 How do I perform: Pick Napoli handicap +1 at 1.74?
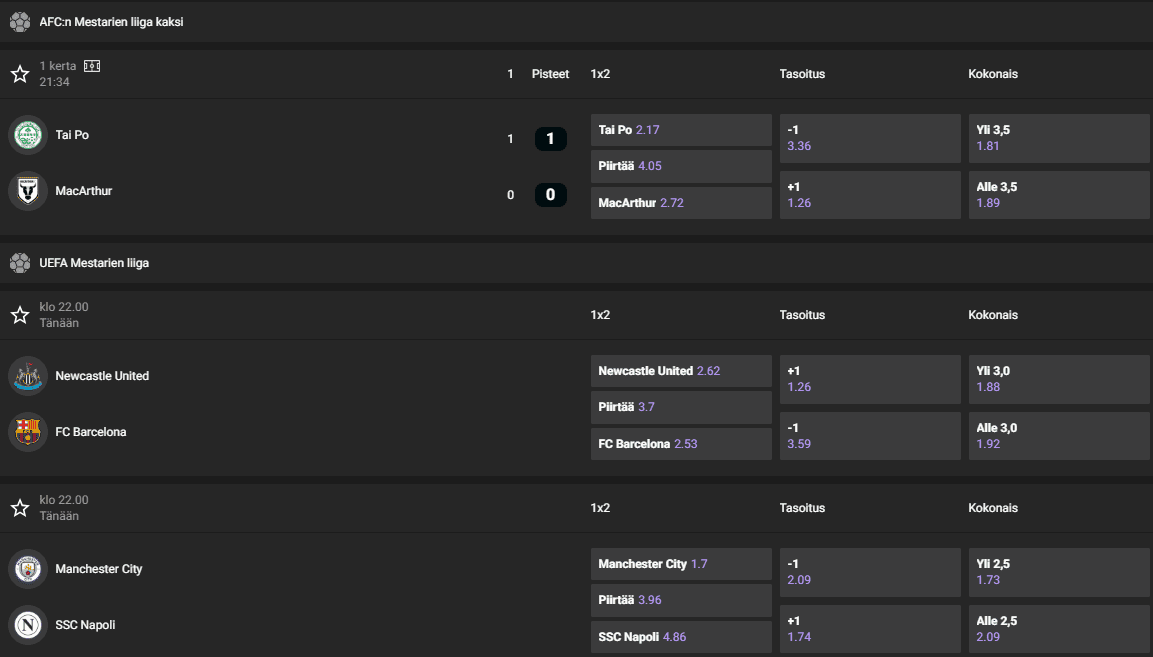tap(870, 629)
